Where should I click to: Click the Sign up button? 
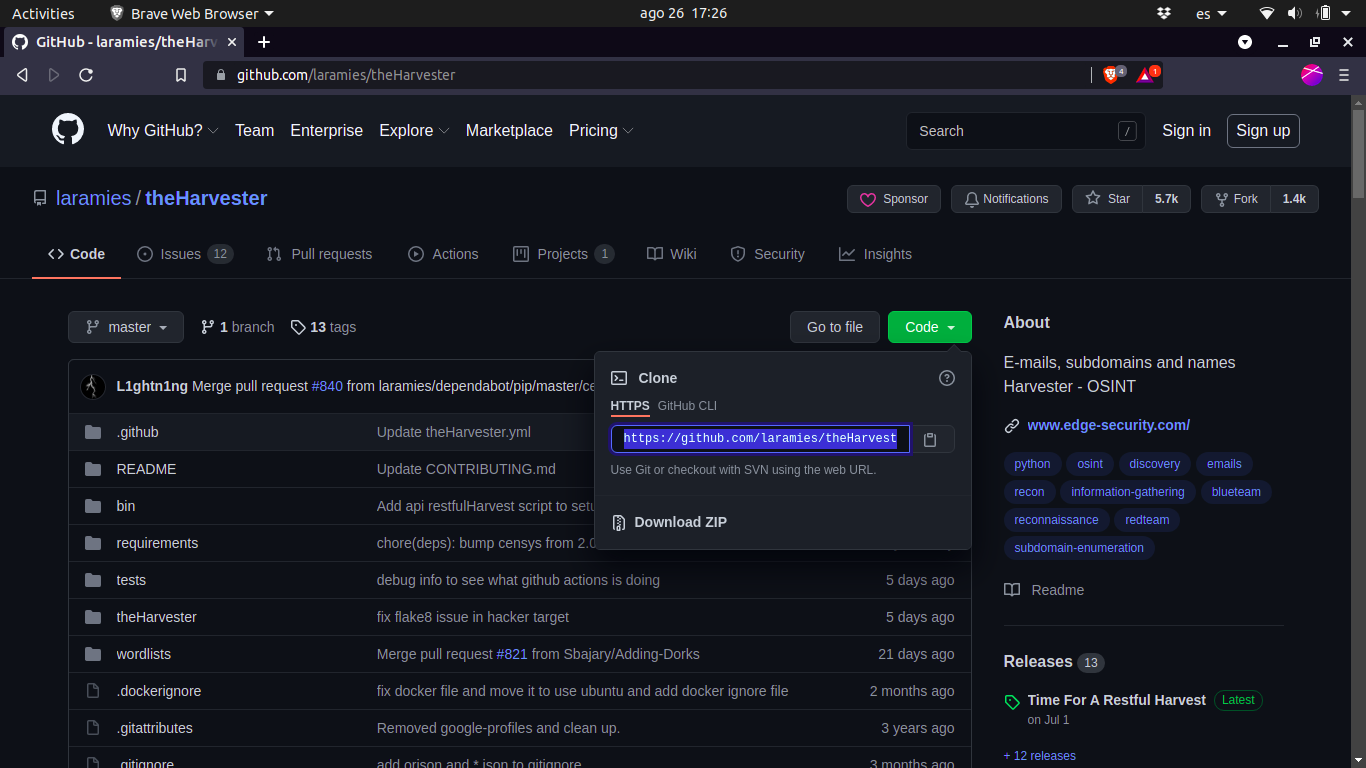1263,131
